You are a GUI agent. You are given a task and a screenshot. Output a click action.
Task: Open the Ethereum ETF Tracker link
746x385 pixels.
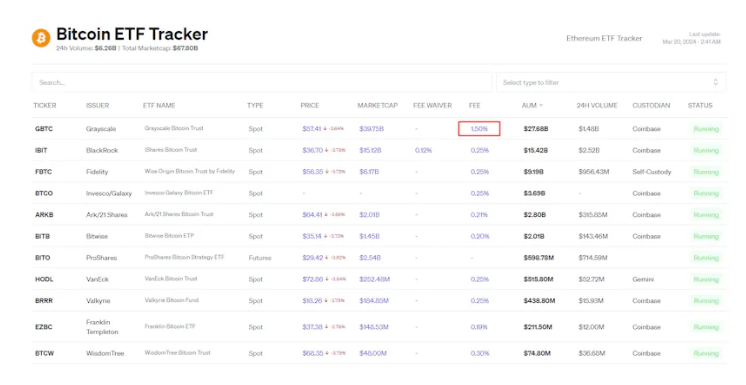pyautogui.click(x=604, y=39)
